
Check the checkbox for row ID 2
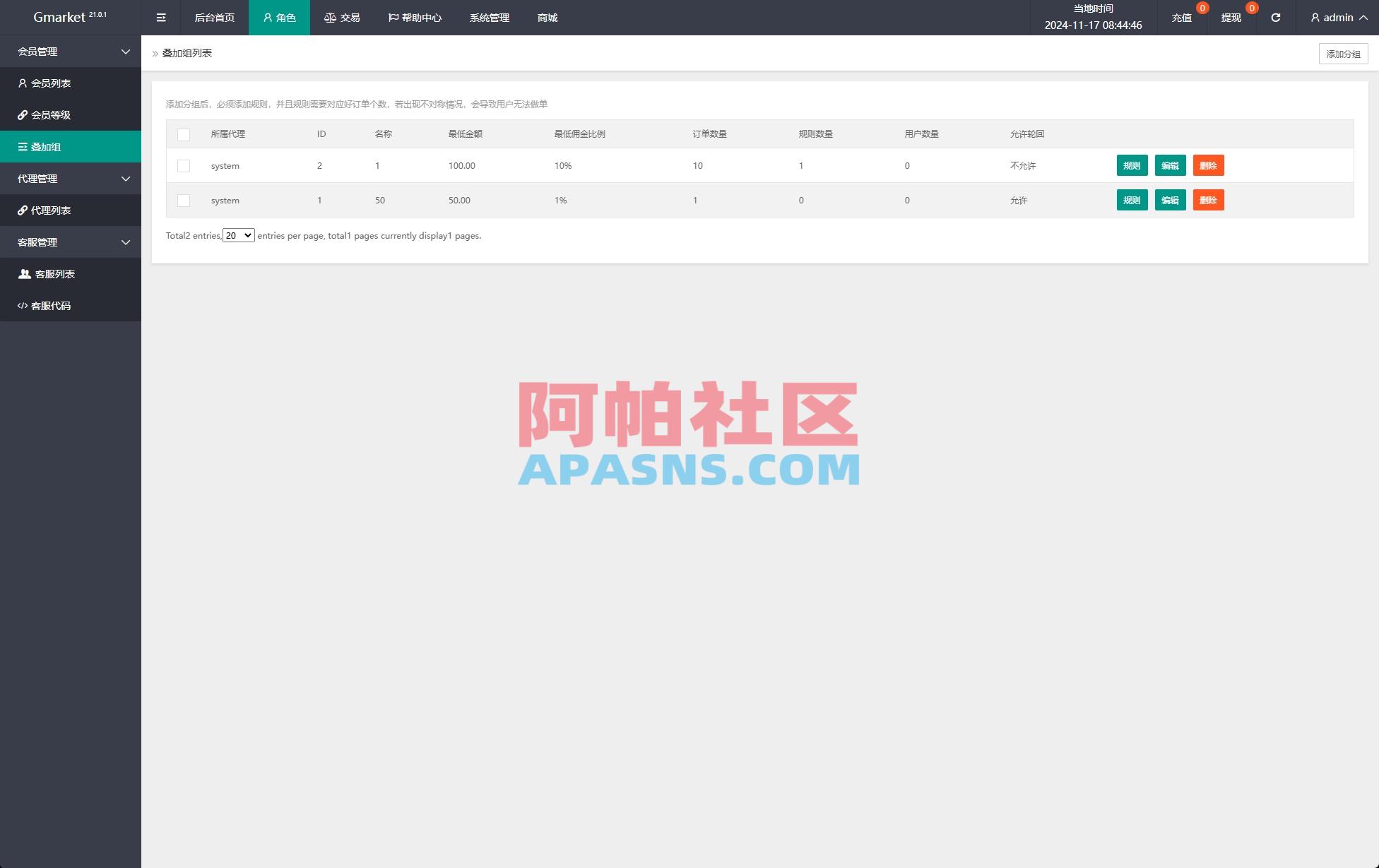pos(184,165)
